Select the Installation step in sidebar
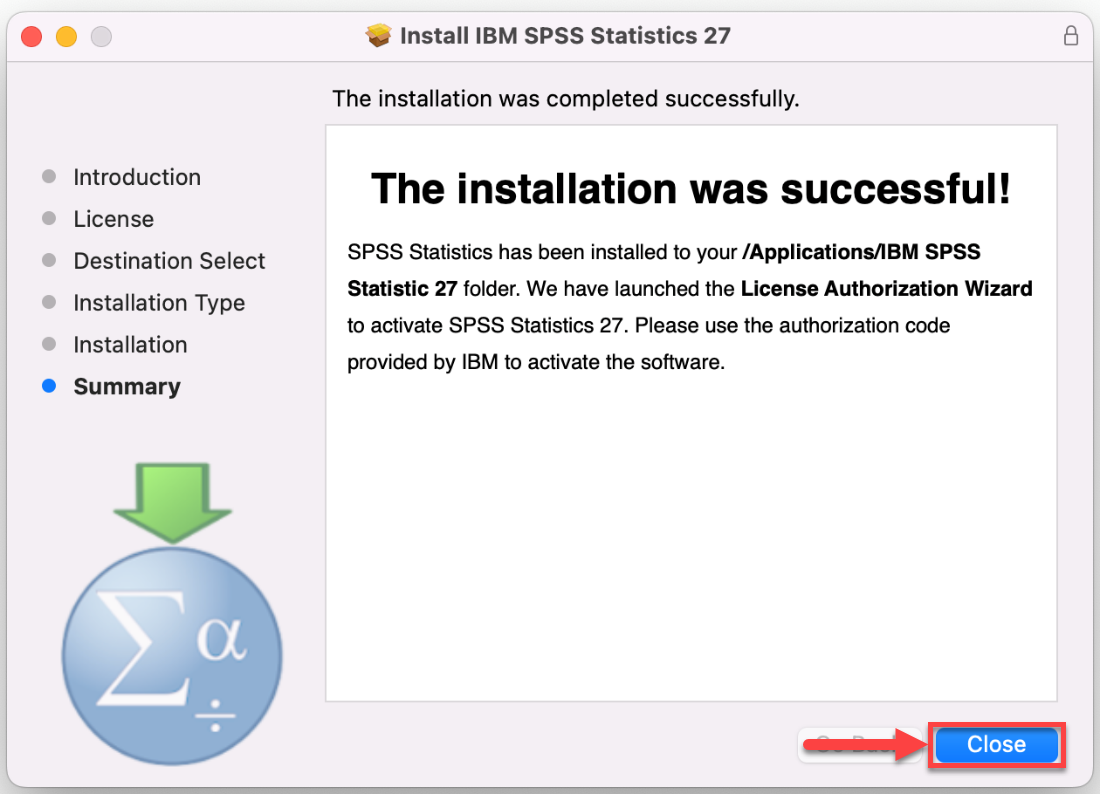The width and height of the screenshot is (1100, 794). pos(130,344)
